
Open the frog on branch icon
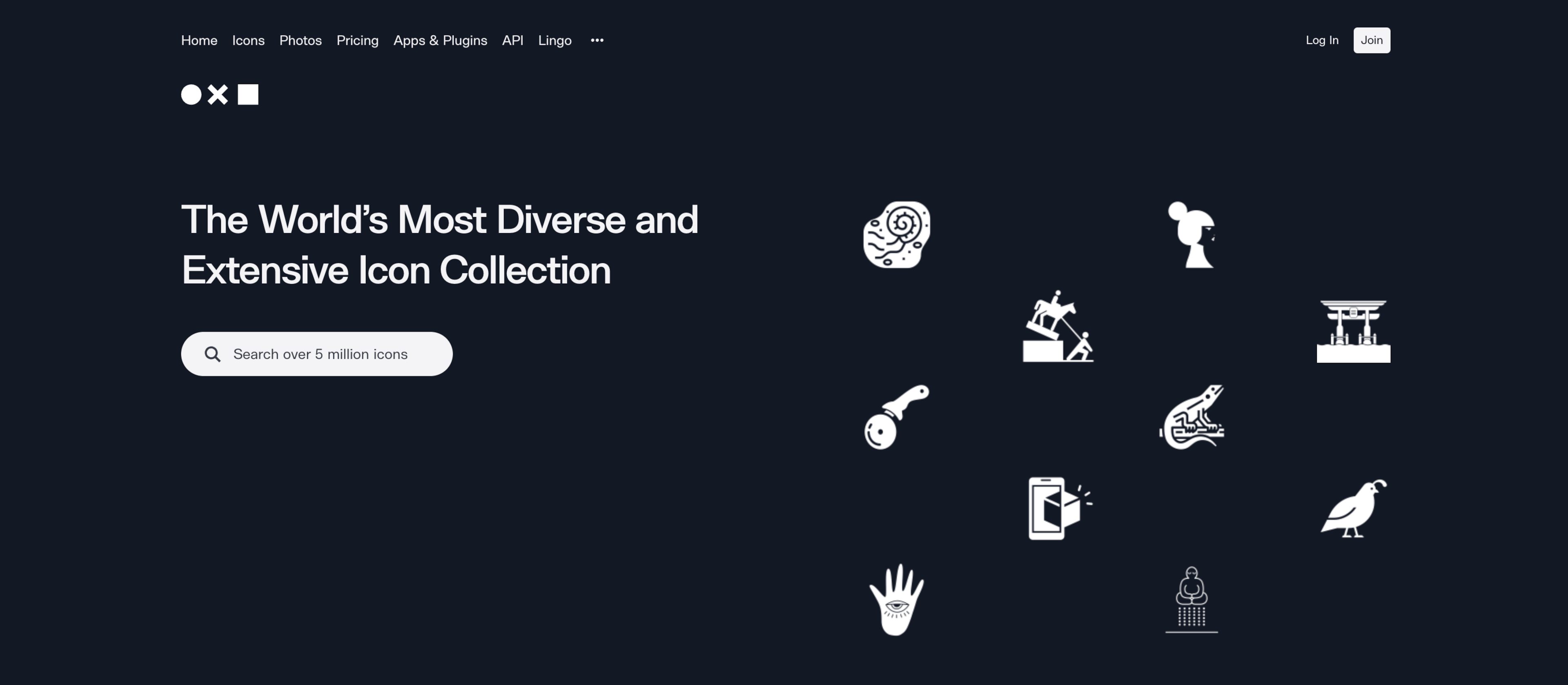pyautogui.click(x=1191, y=417)
